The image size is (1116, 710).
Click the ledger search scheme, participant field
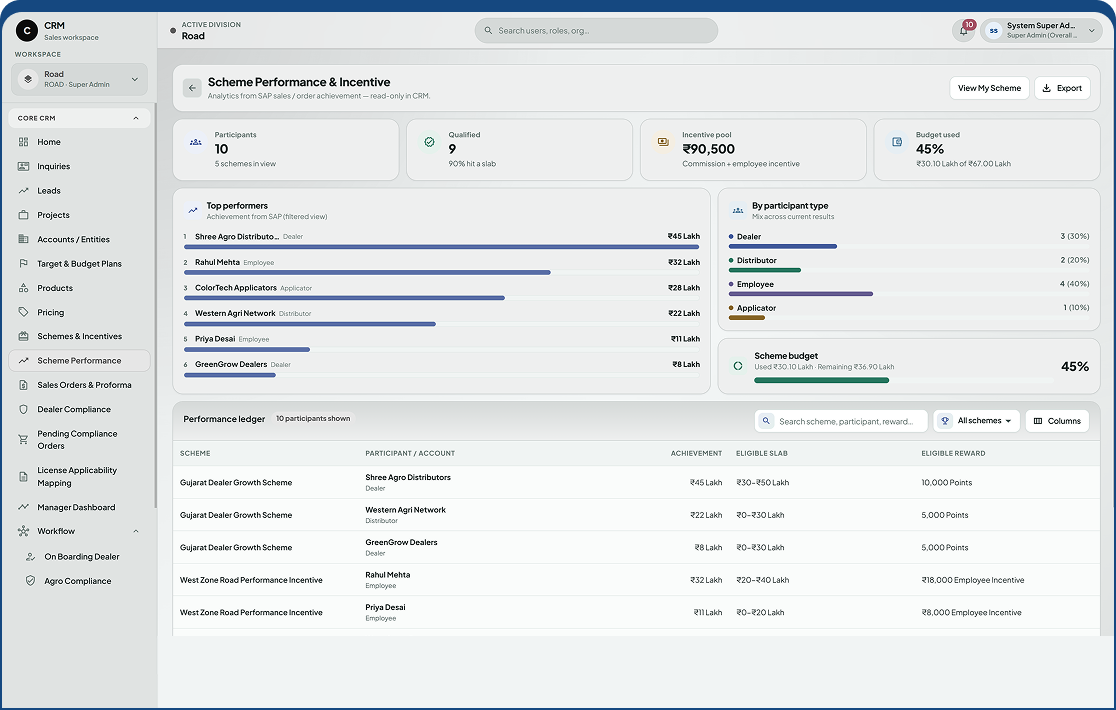pos(841,421)
